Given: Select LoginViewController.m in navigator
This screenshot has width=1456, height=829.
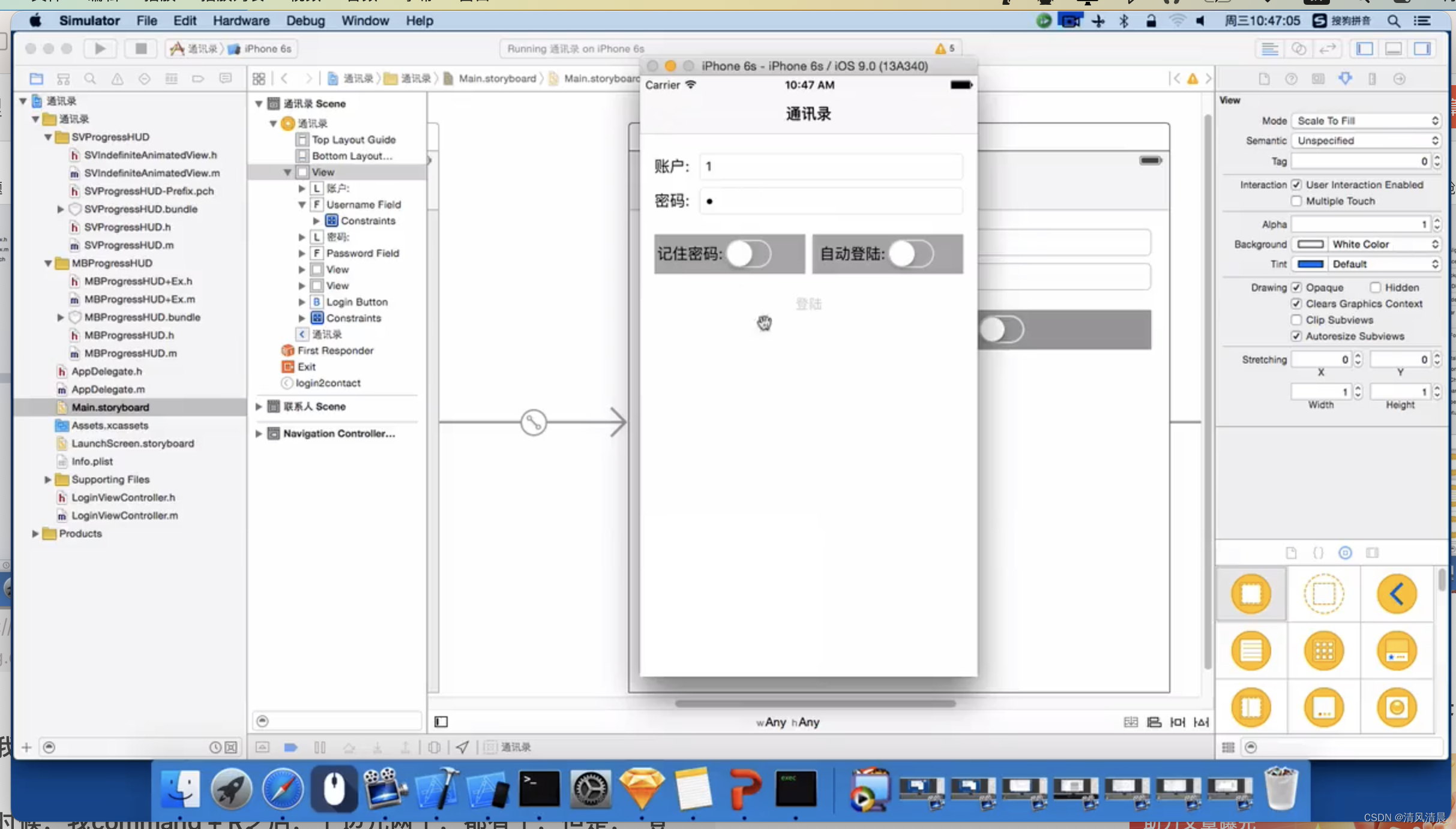Looking at the screenshot, I should pos(125,515).
